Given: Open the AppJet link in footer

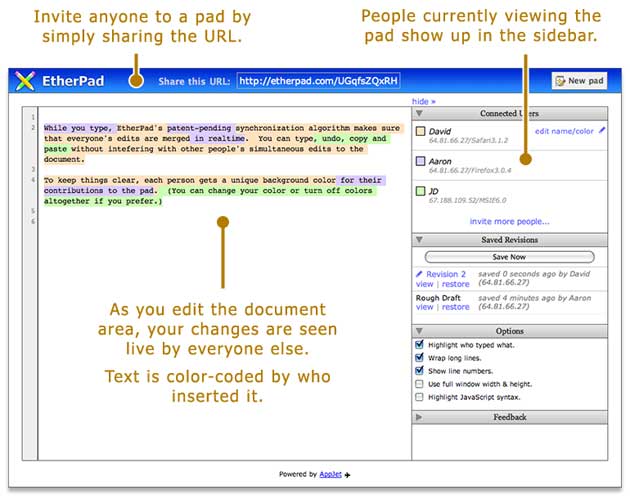Looking at the screenshot, I should point(330,474).
